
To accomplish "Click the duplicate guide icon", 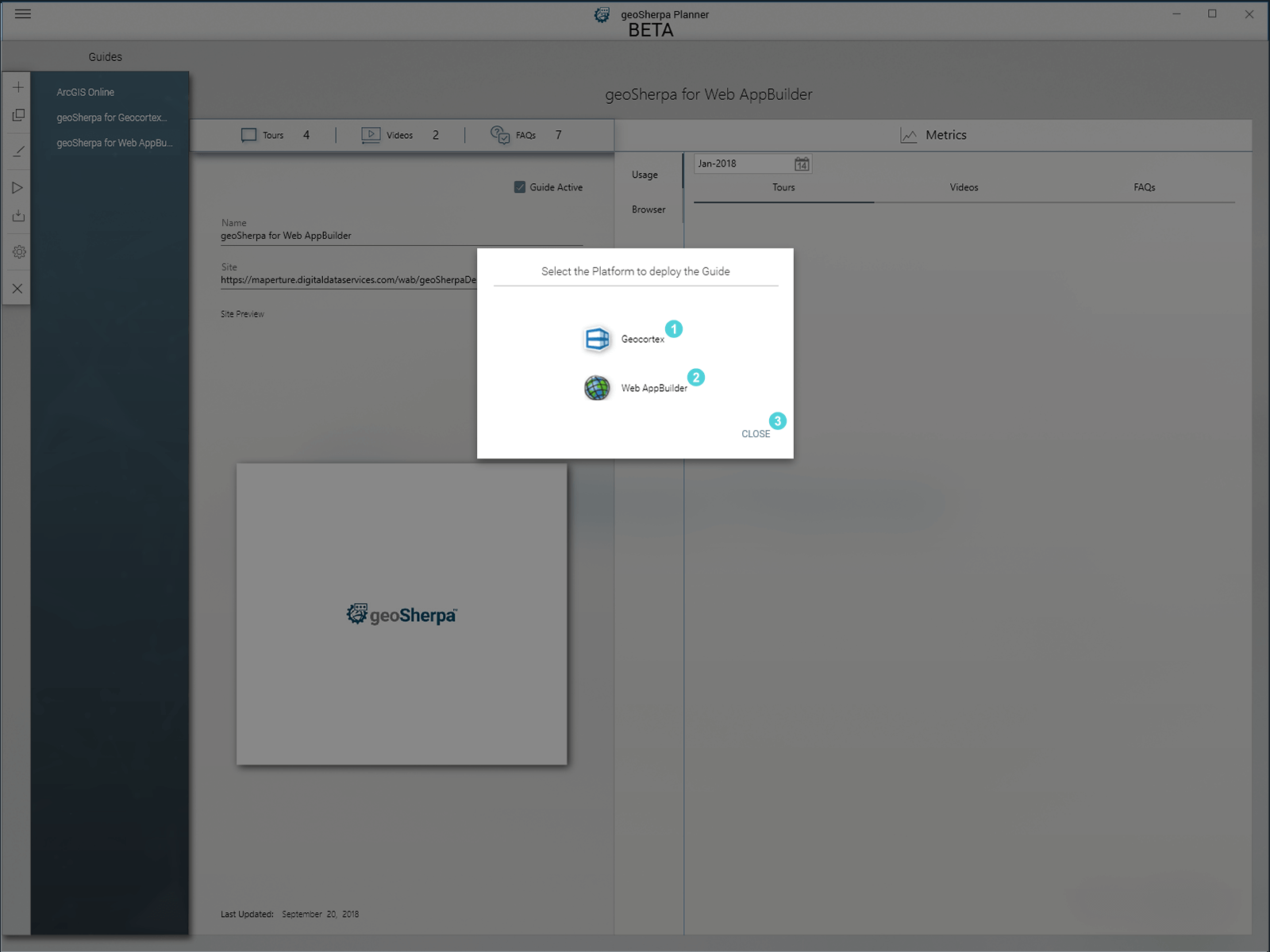I will pyautogui.click(x=18, y=116).
